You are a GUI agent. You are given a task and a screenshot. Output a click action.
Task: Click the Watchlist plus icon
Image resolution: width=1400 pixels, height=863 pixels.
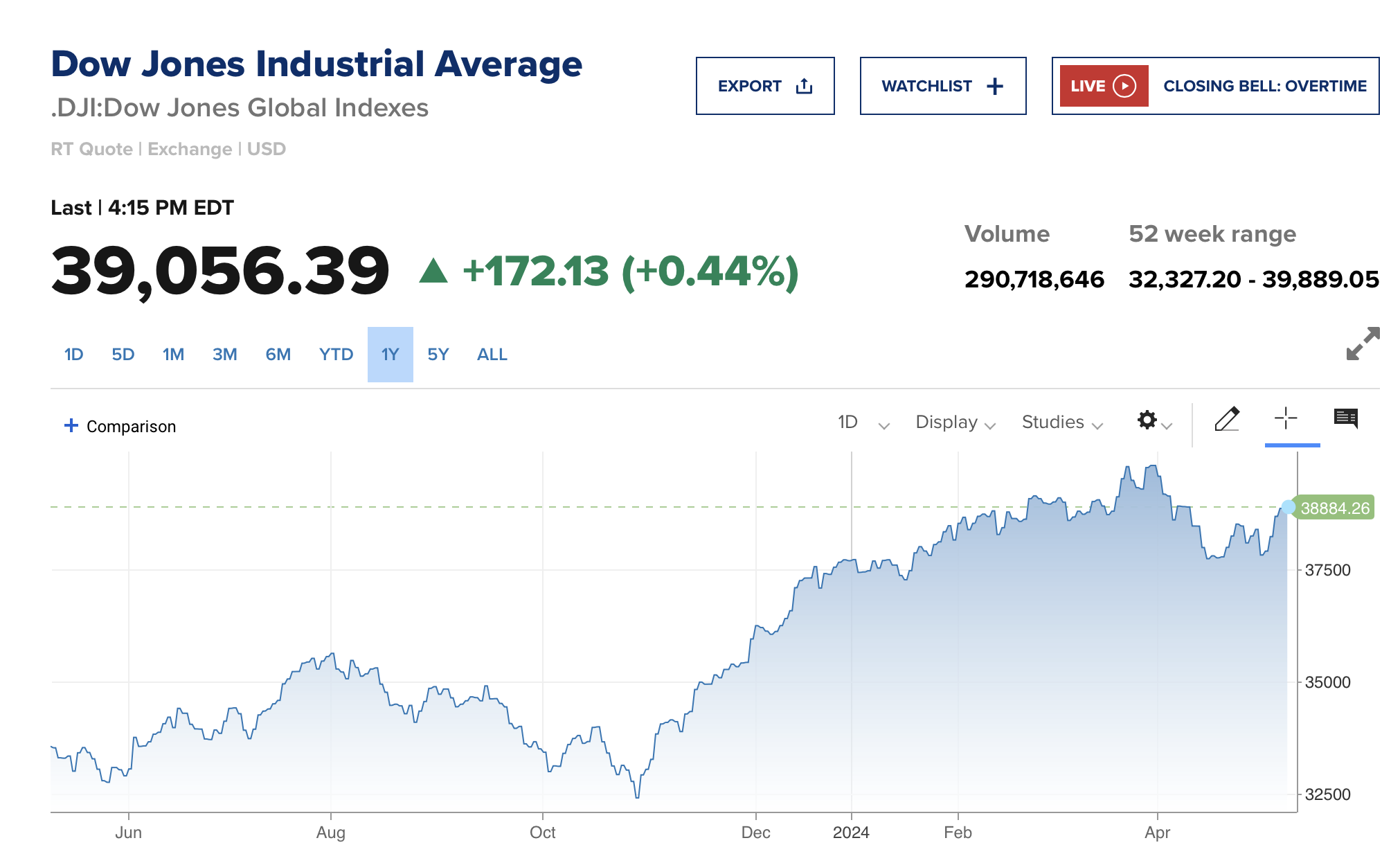995,86
